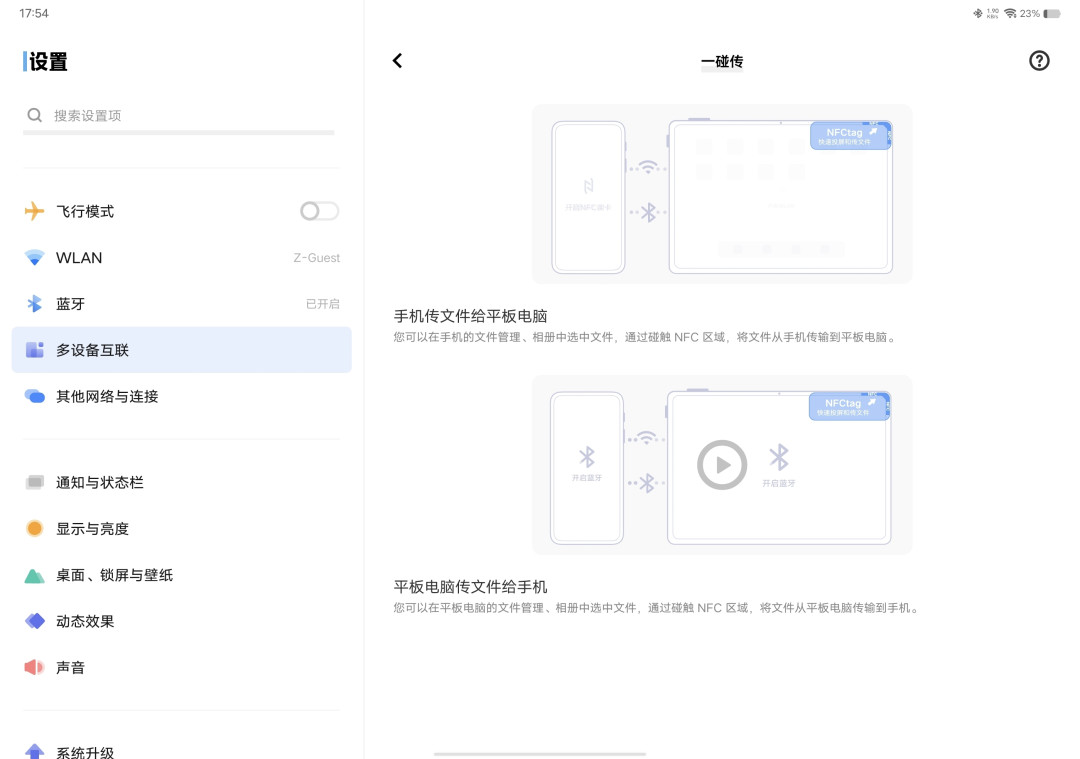
Task: Click the 平板电脑传文件给手机 heading
Action: [x=470, y=587]
